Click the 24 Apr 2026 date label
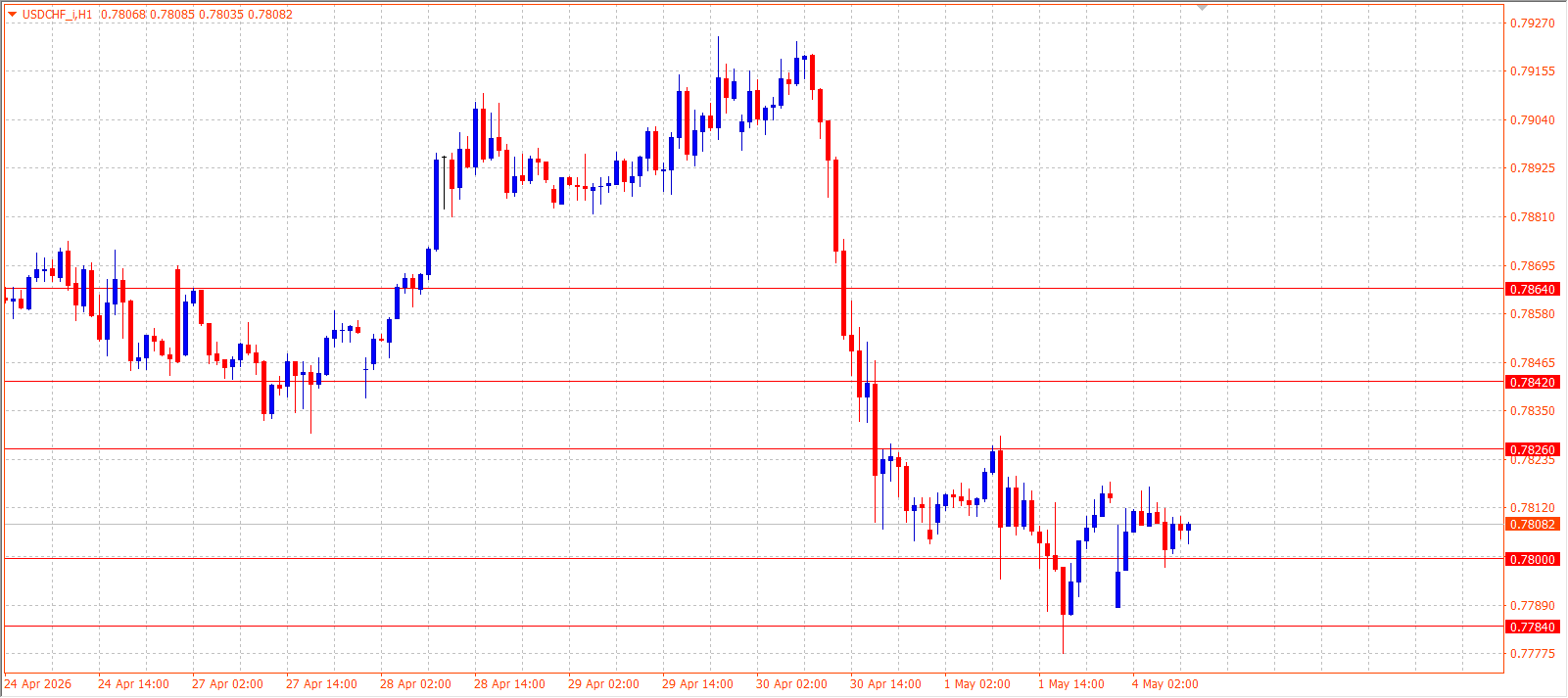 38,684
